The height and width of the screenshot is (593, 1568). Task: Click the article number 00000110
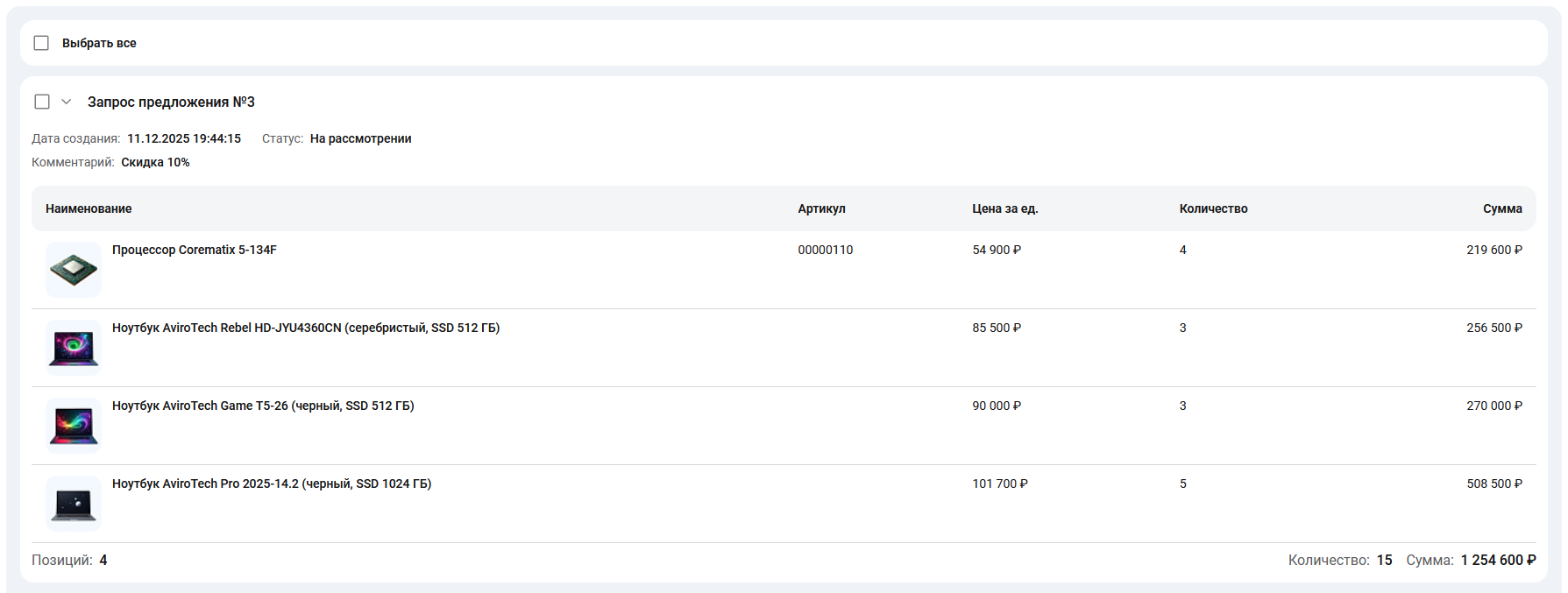coord(825,250)
